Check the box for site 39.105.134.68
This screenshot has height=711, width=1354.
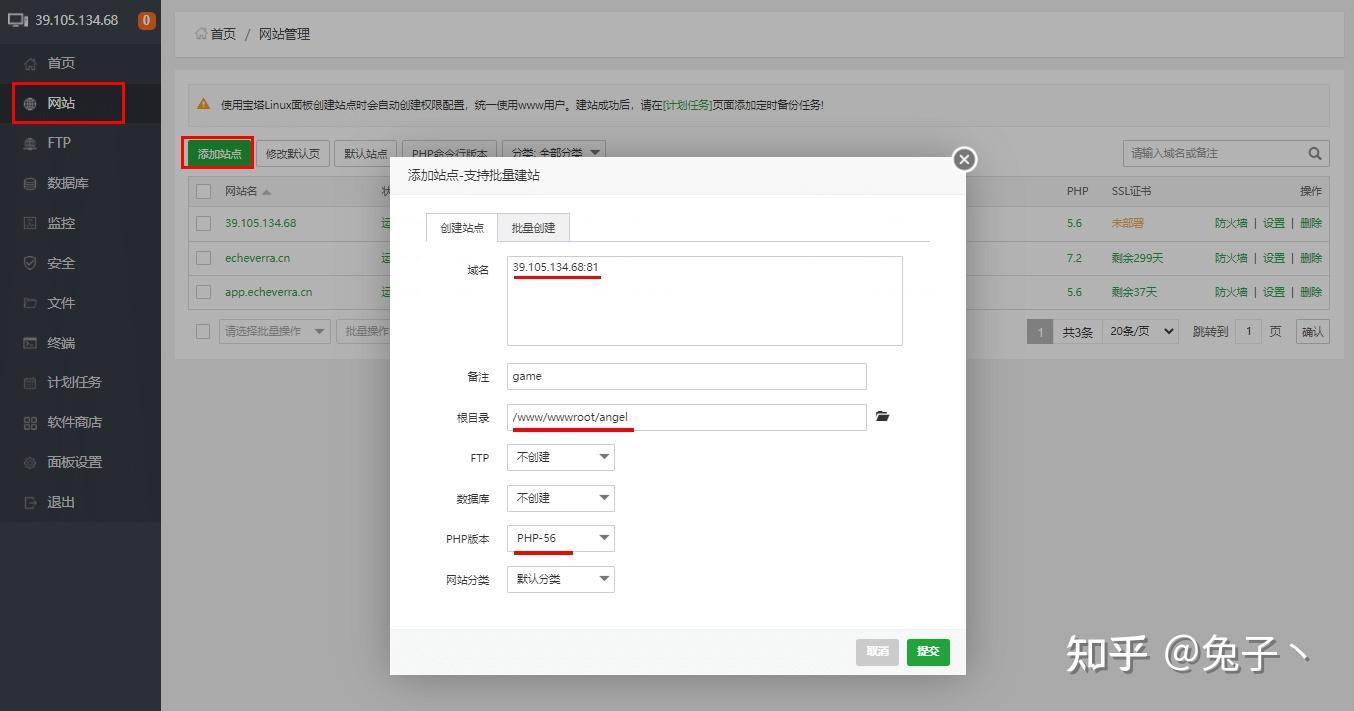pyautogui.click(x=204, y=223)
